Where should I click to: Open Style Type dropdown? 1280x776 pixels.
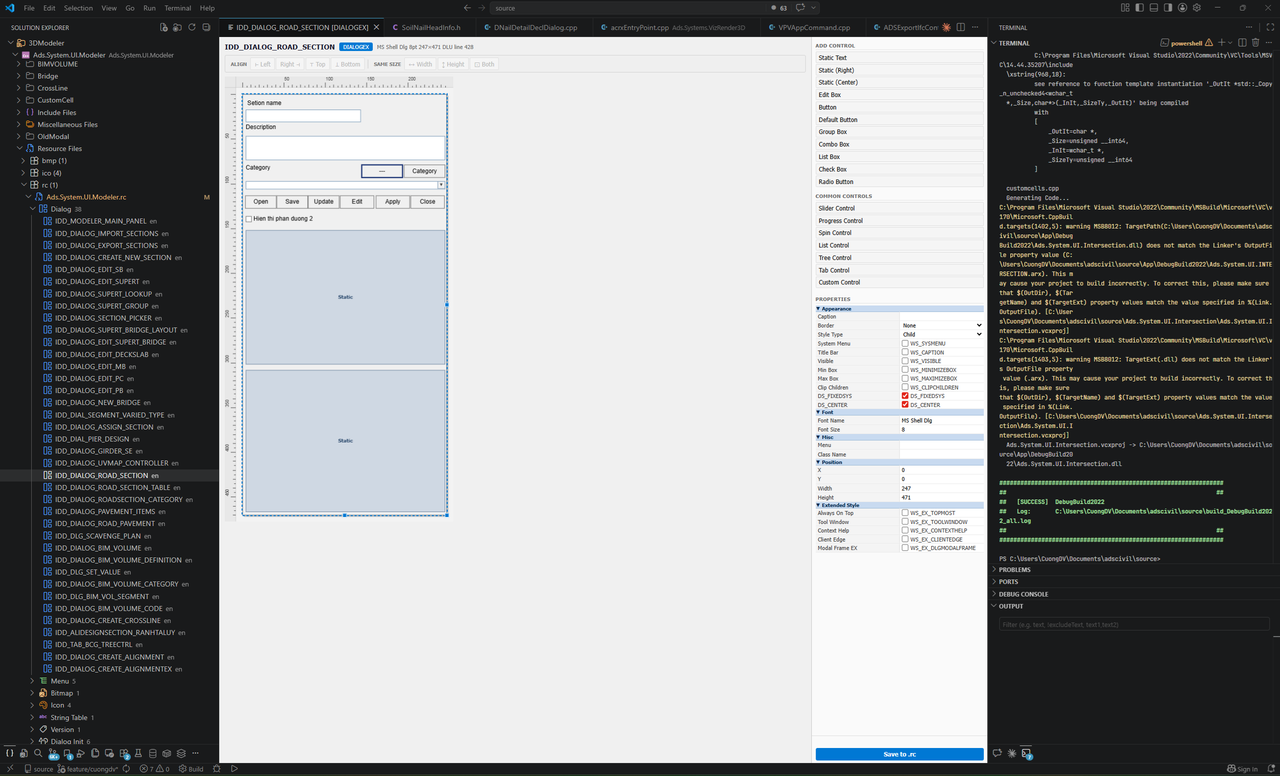[941, 335]
